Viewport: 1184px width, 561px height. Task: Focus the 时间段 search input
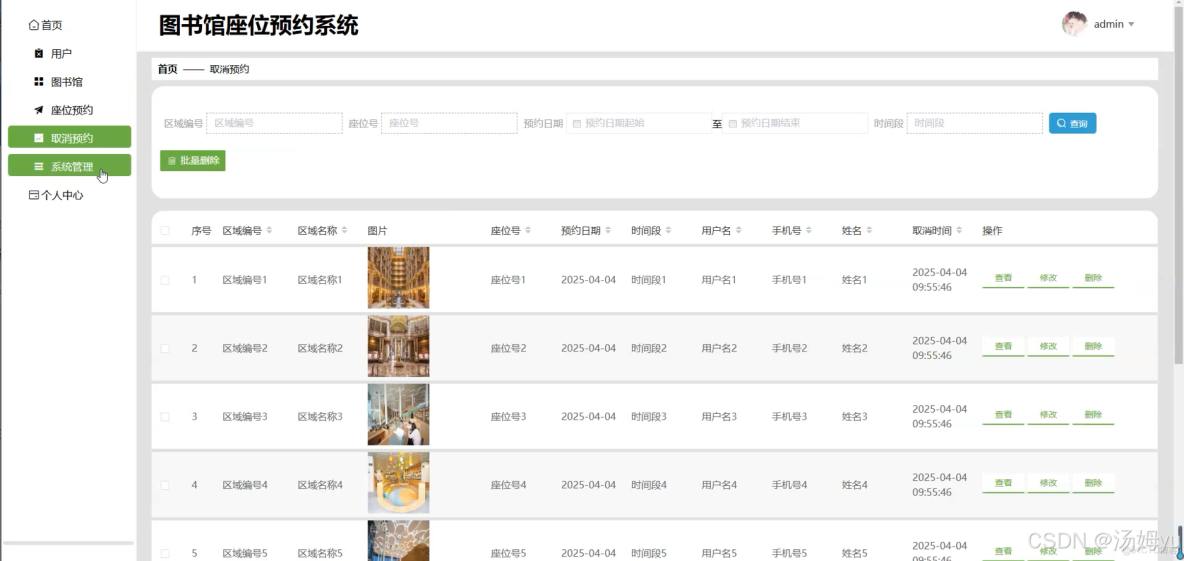pyautogui.click(x=975, y=123)
